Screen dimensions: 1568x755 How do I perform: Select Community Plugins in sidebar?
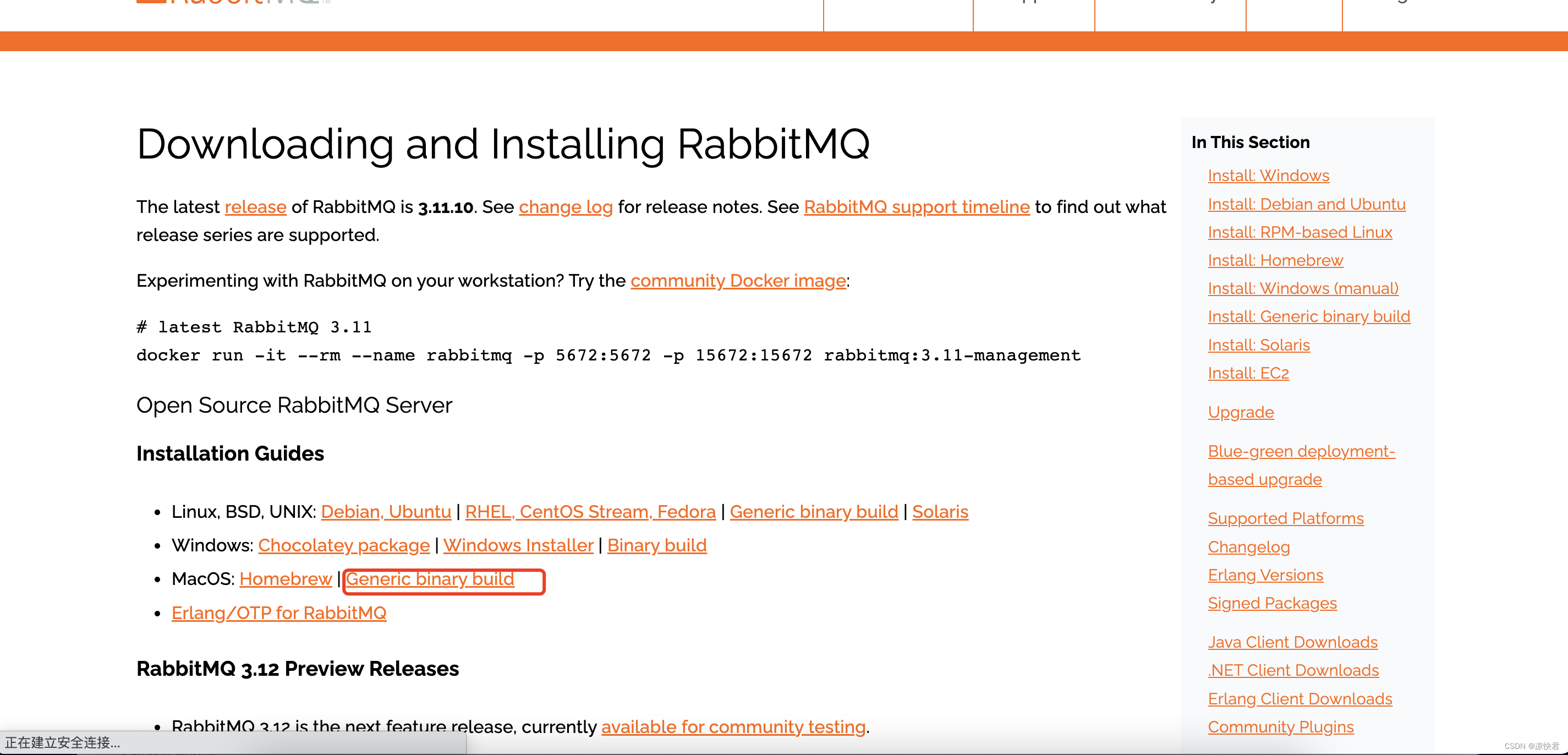click(x=1280, y=726)
